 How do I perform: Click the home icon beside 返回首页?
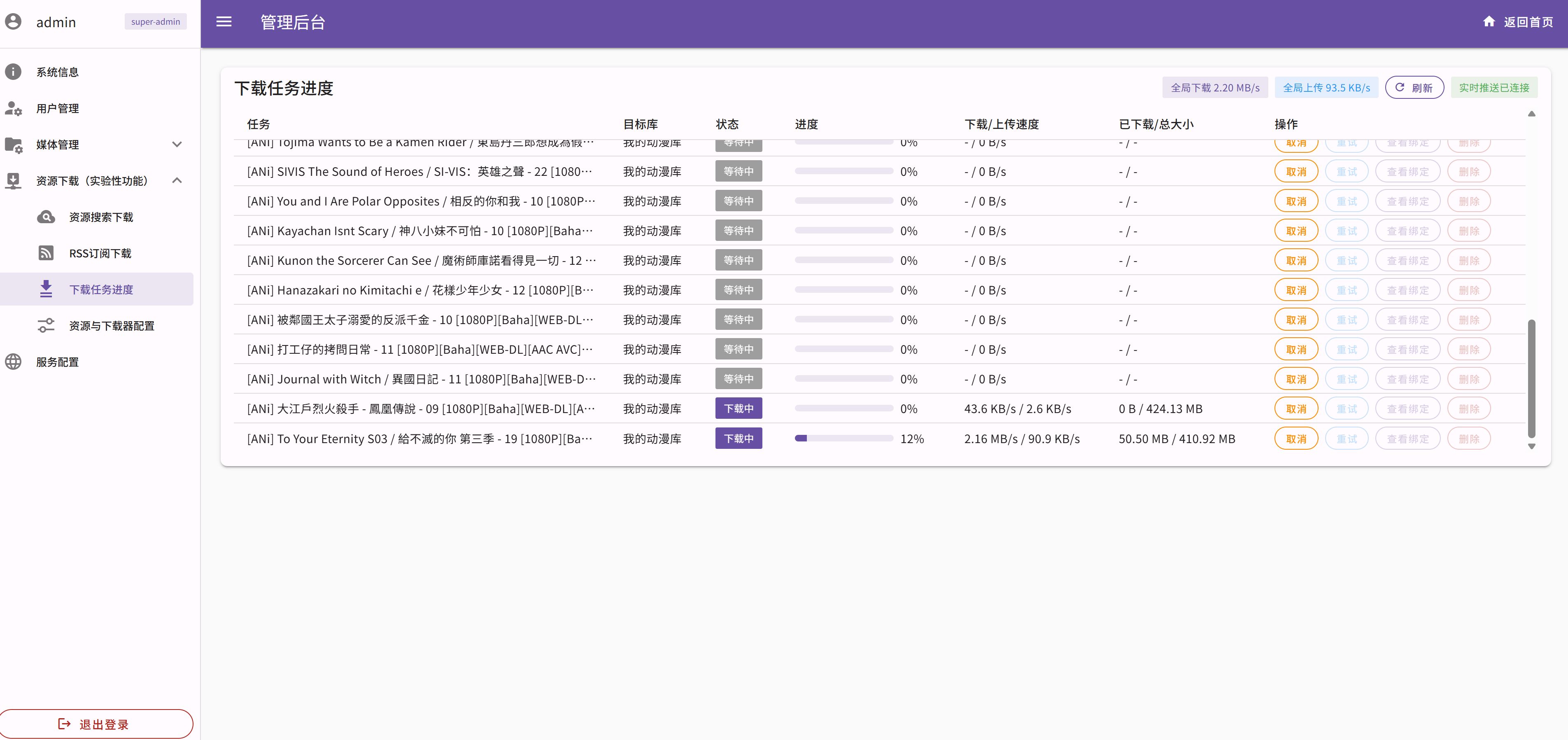point(1489,22)
